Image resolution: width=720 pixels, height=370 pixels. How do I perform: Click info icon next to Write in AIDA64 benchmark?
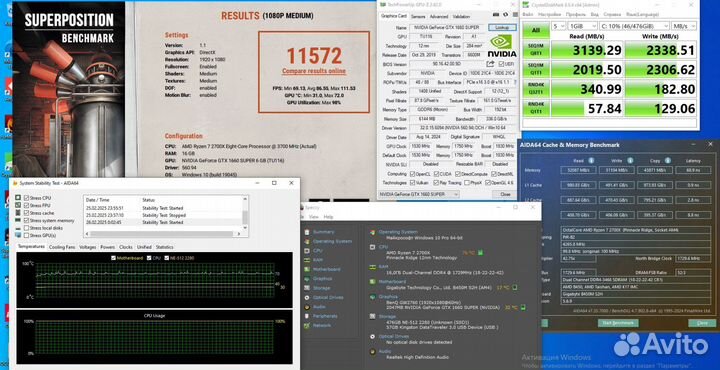pyautogui.click(x=630, y=161)
